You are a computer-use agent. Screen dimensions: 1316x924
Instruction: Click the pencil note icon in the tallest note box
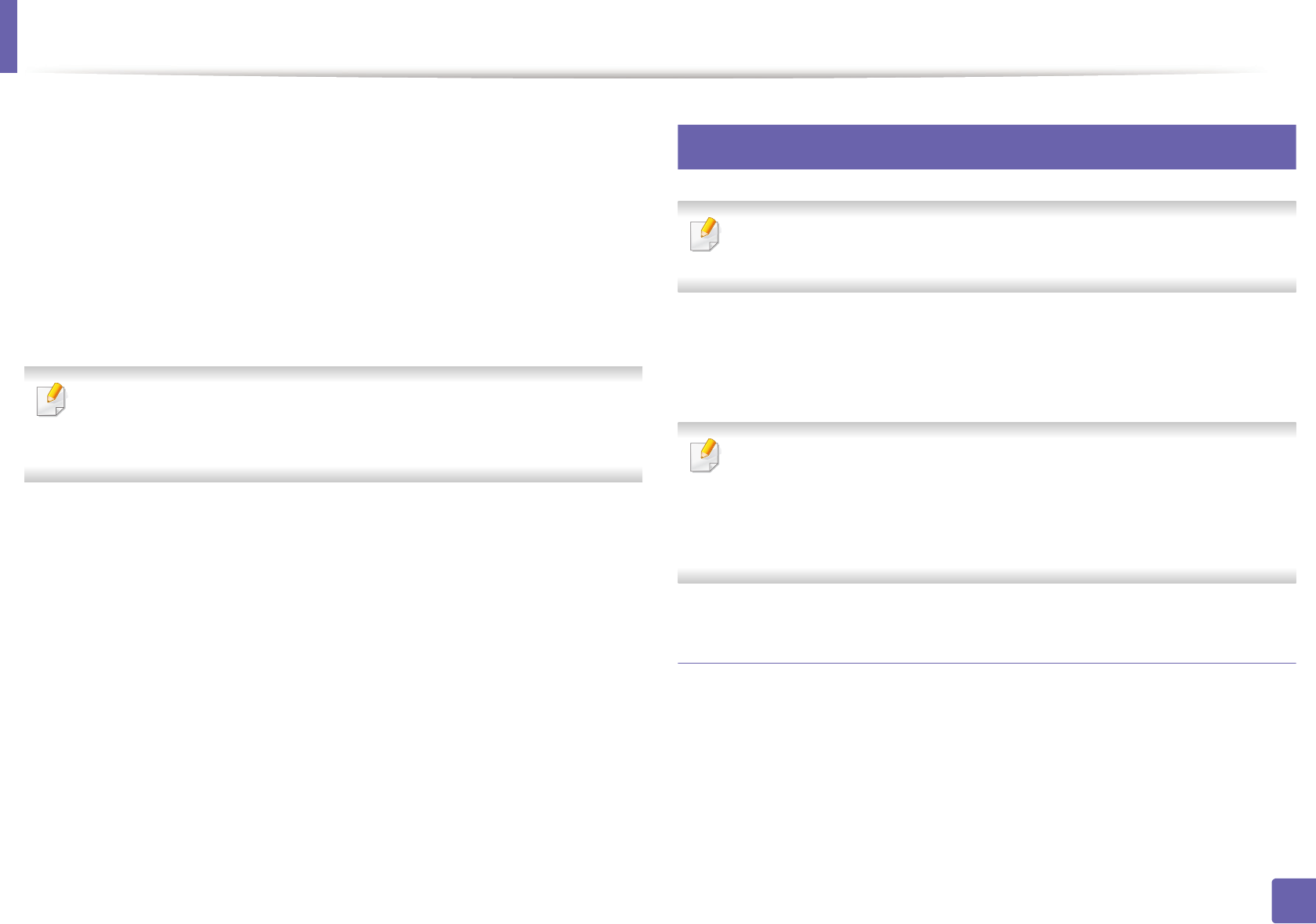point(704,456)
